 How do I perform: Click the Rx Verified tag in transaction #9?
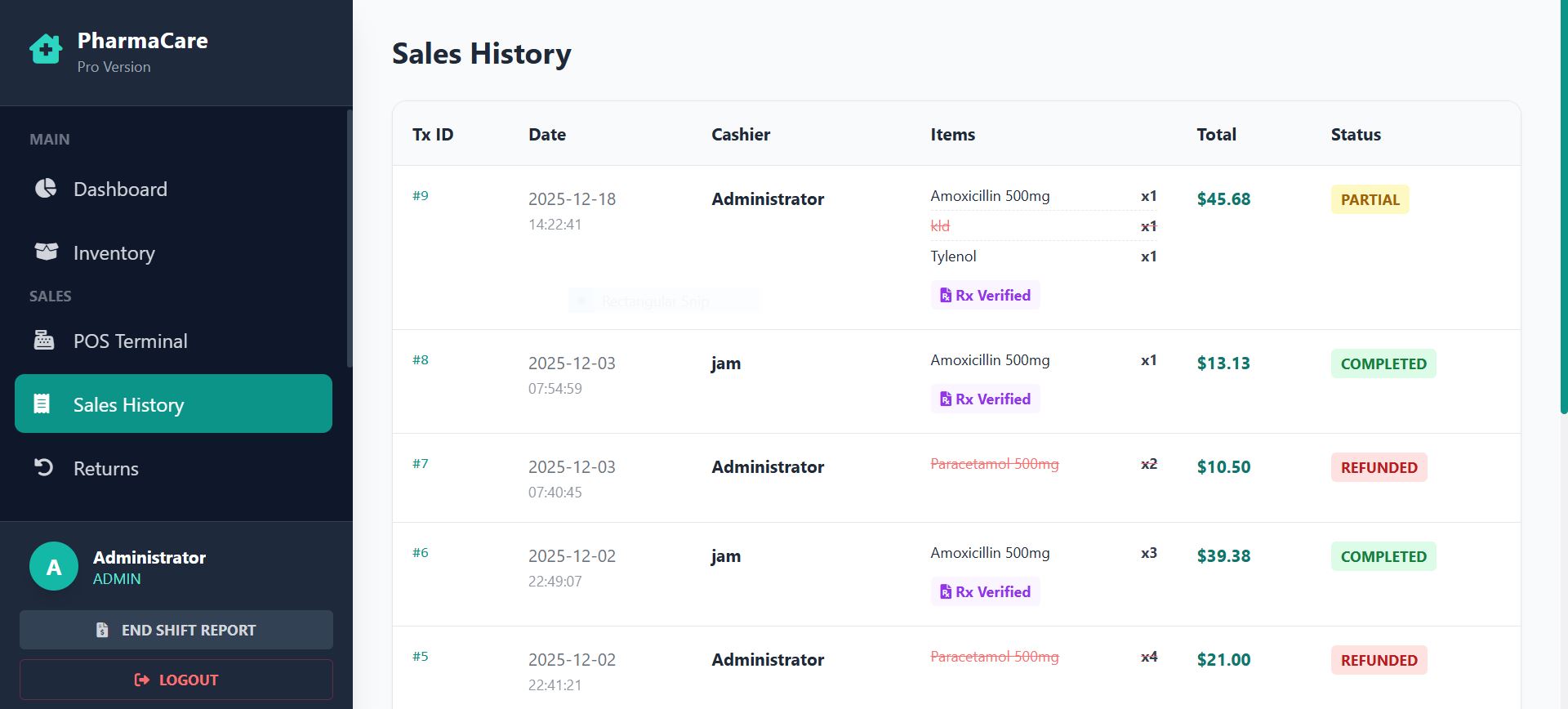(x=985, y=296)
